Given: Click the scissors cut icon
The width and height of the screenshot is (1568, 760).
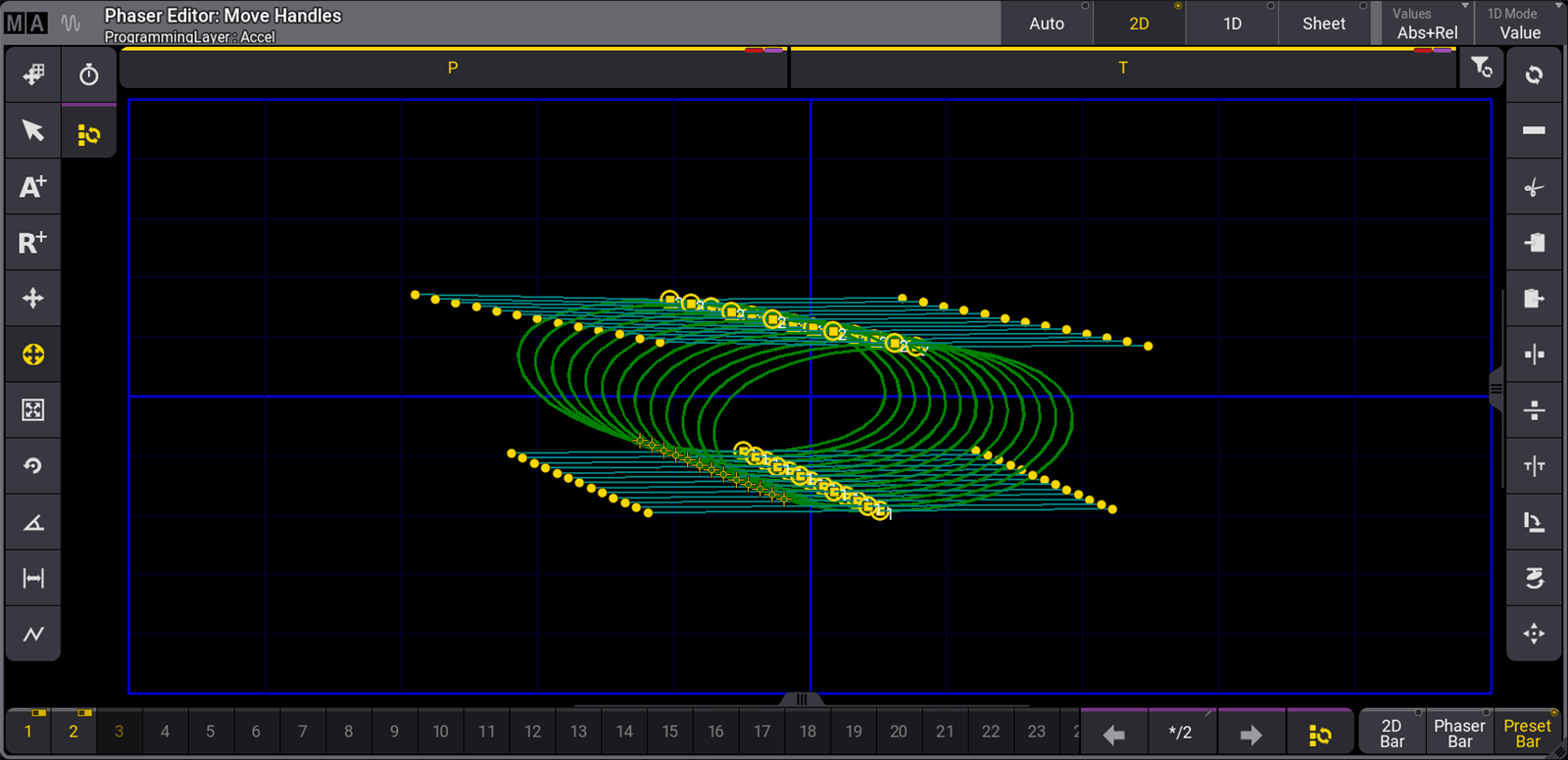Looking at the screenshot, I should (1534, 187).
